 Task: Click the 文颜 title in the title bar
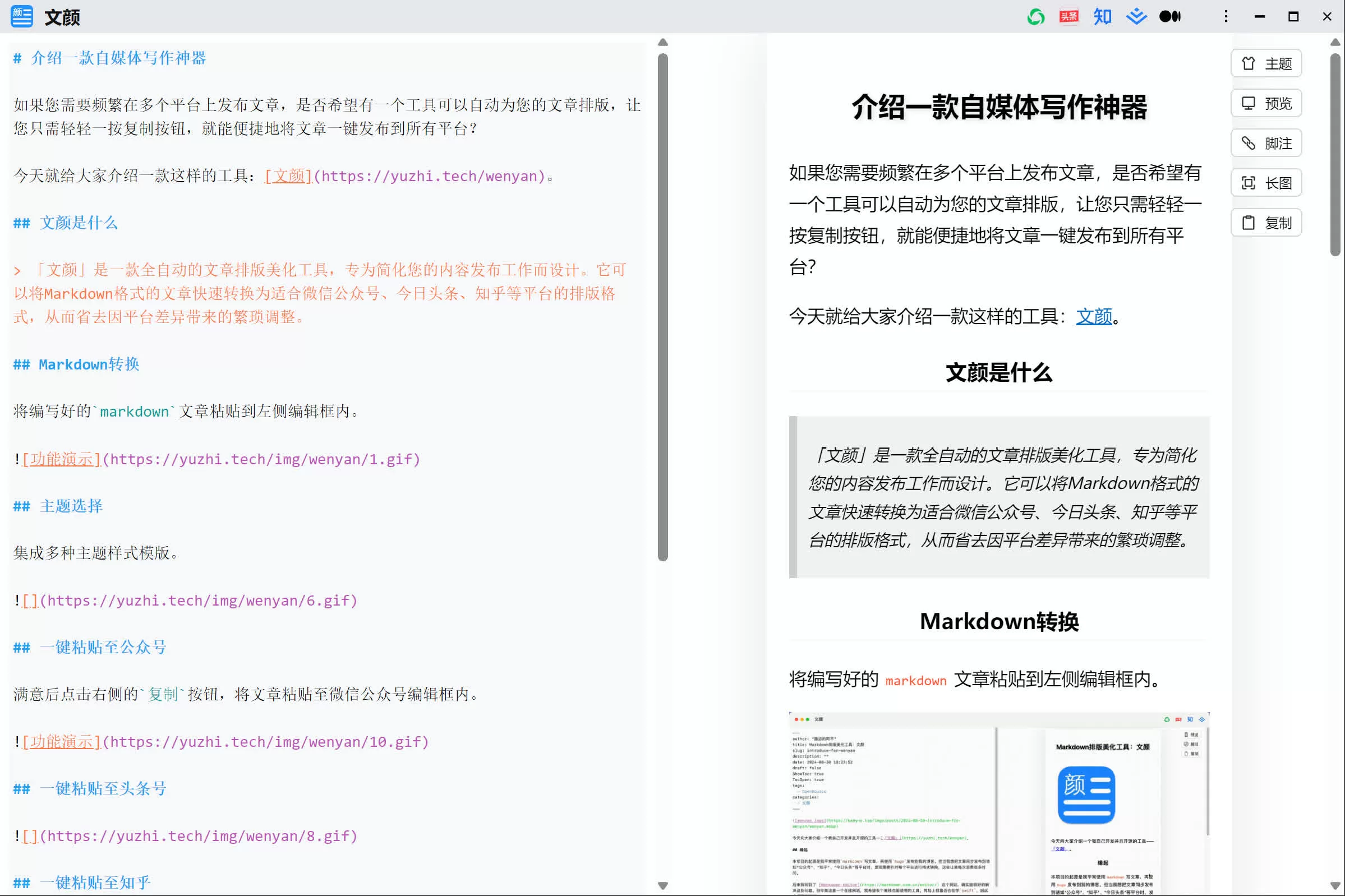pyautogui.click(x=62, y=17)
